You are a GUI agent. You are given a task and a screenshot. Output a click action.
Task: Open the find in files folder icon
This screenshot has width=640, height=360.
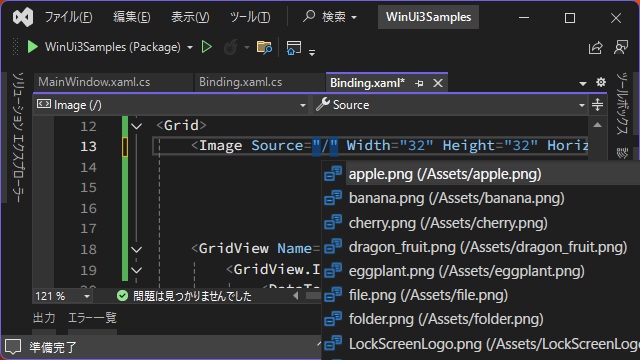(264, 47)
